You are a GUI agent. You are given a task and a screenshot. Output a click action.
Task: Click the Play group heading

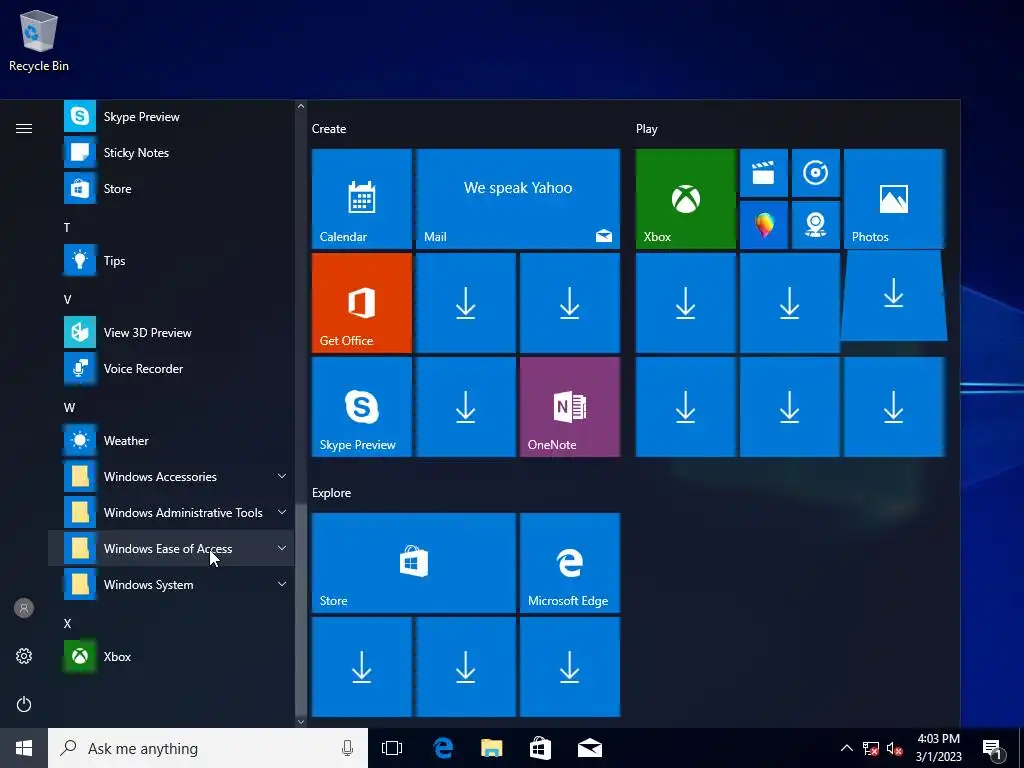pyautogui.click(x=647, y=129)
